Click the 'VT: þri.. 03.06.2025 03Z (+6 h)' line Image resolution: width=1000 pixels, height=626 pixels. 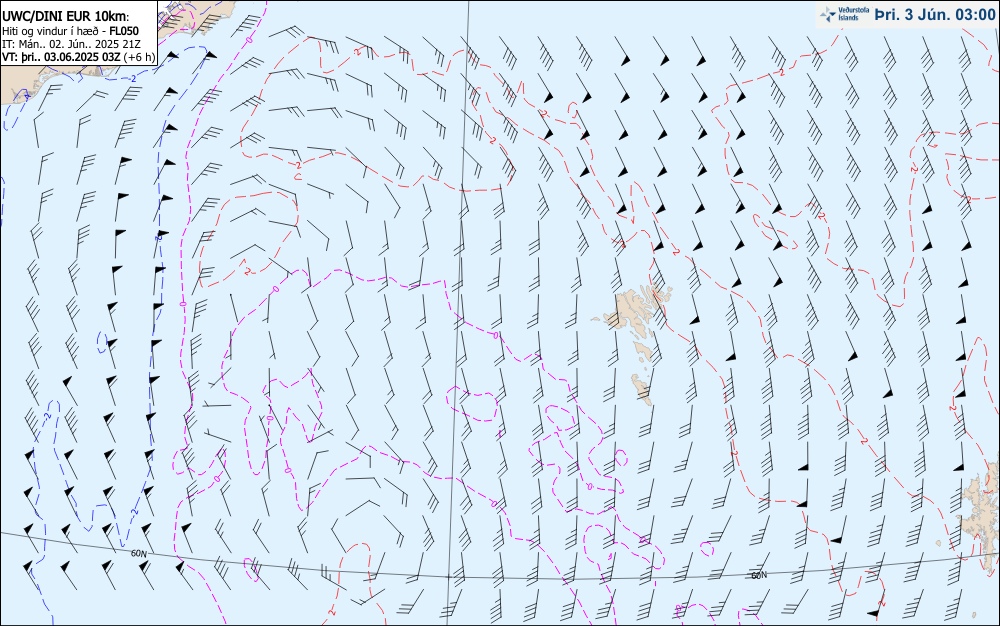[x=78, y=57]
